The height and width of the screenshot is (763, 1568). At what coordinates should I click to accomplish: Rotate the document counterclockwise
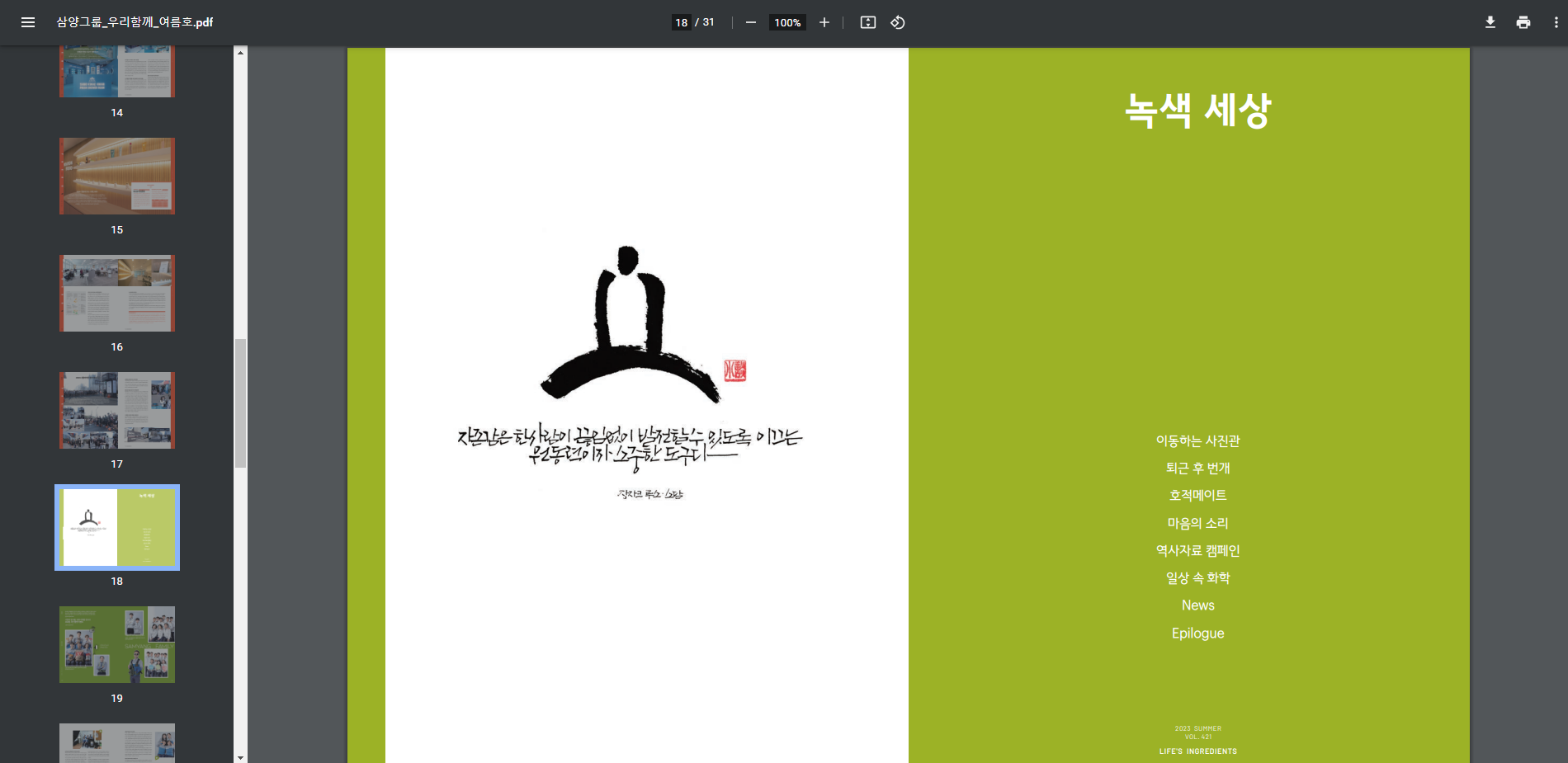click(898, 22)
